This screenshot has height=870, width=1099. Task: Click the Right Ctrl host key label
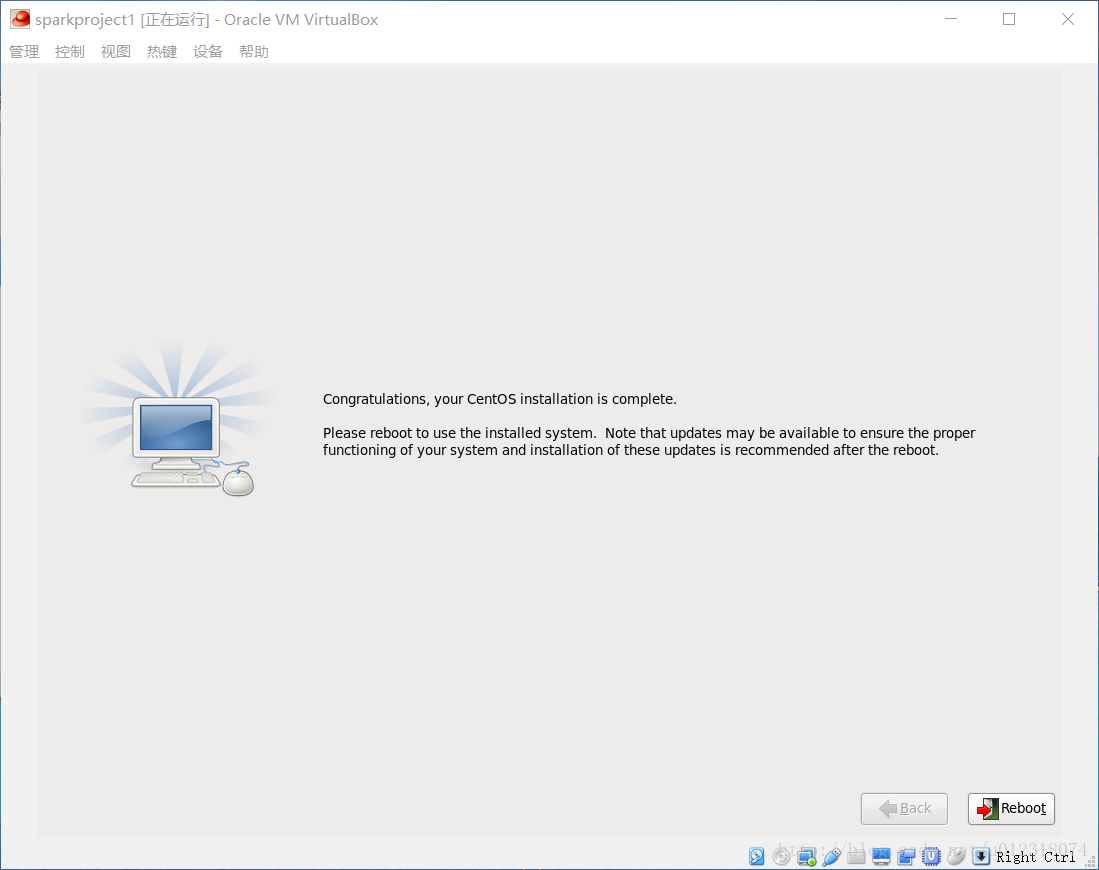click(x=1036, y=857)
